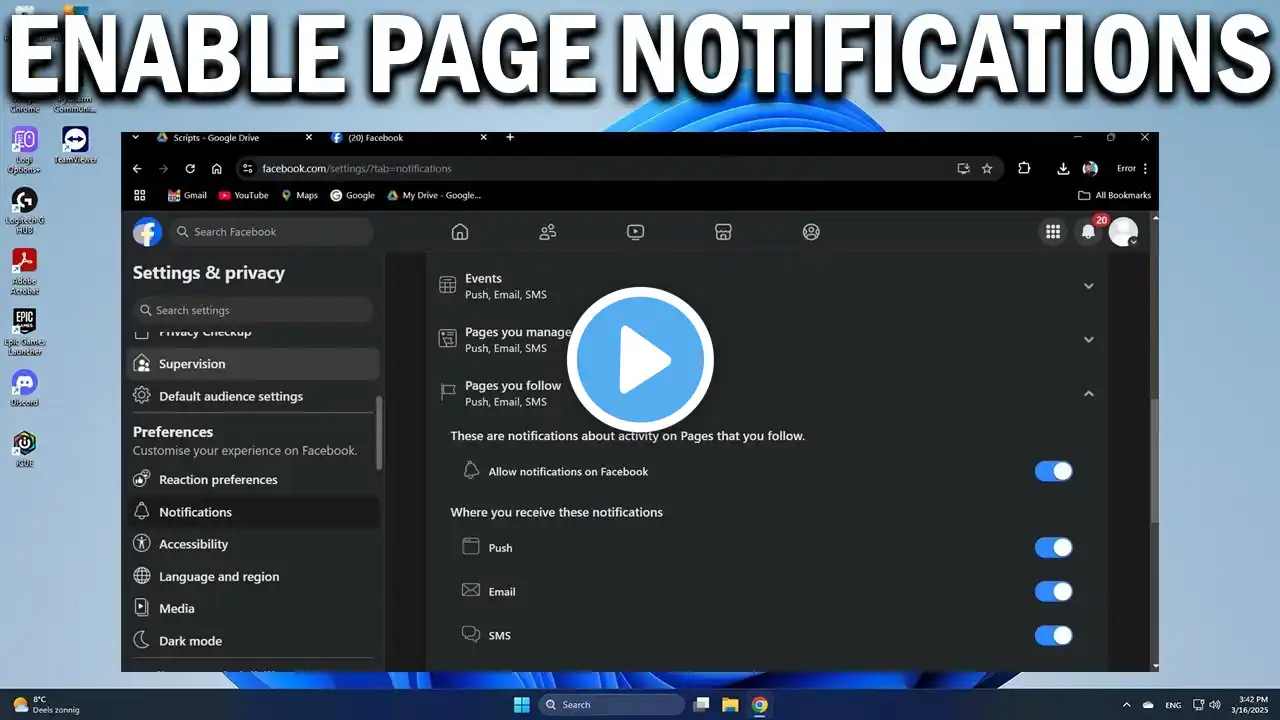
Task: Open Media settings in sidebar
Action: point(255,608)
